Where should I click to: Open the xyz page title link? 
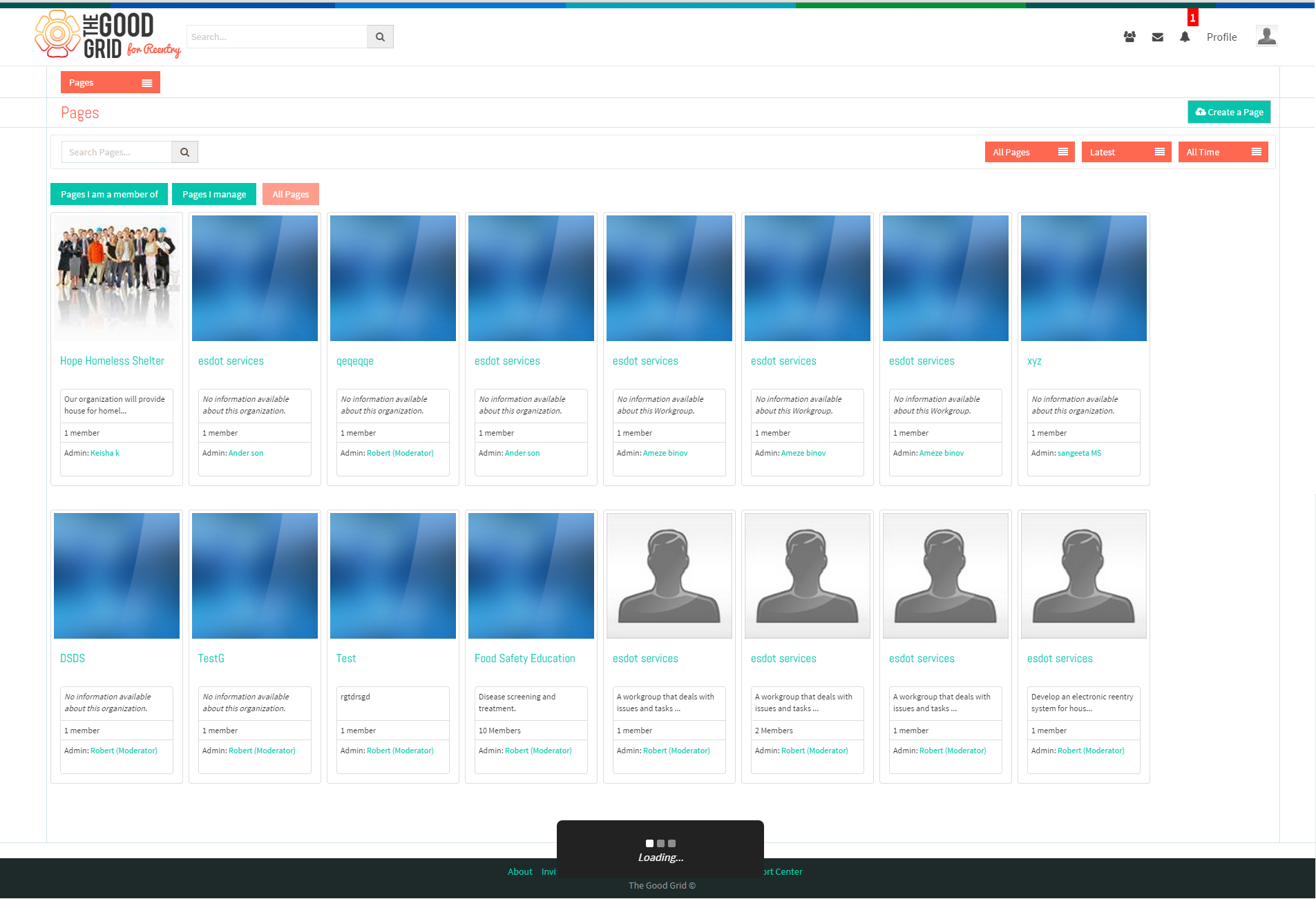point(1034,361)
